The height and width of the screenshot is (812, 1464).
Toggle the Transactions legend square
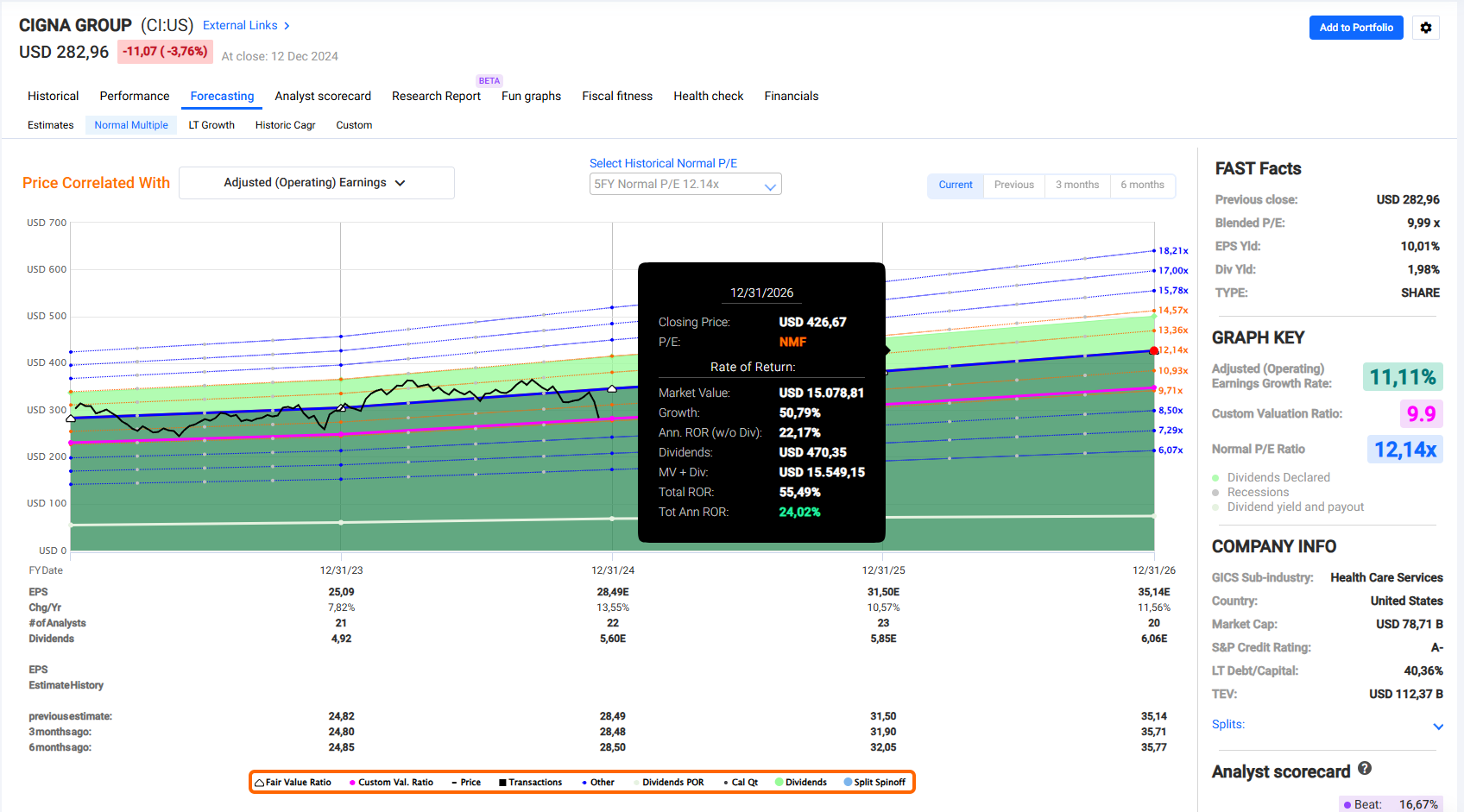click(502, 783)
